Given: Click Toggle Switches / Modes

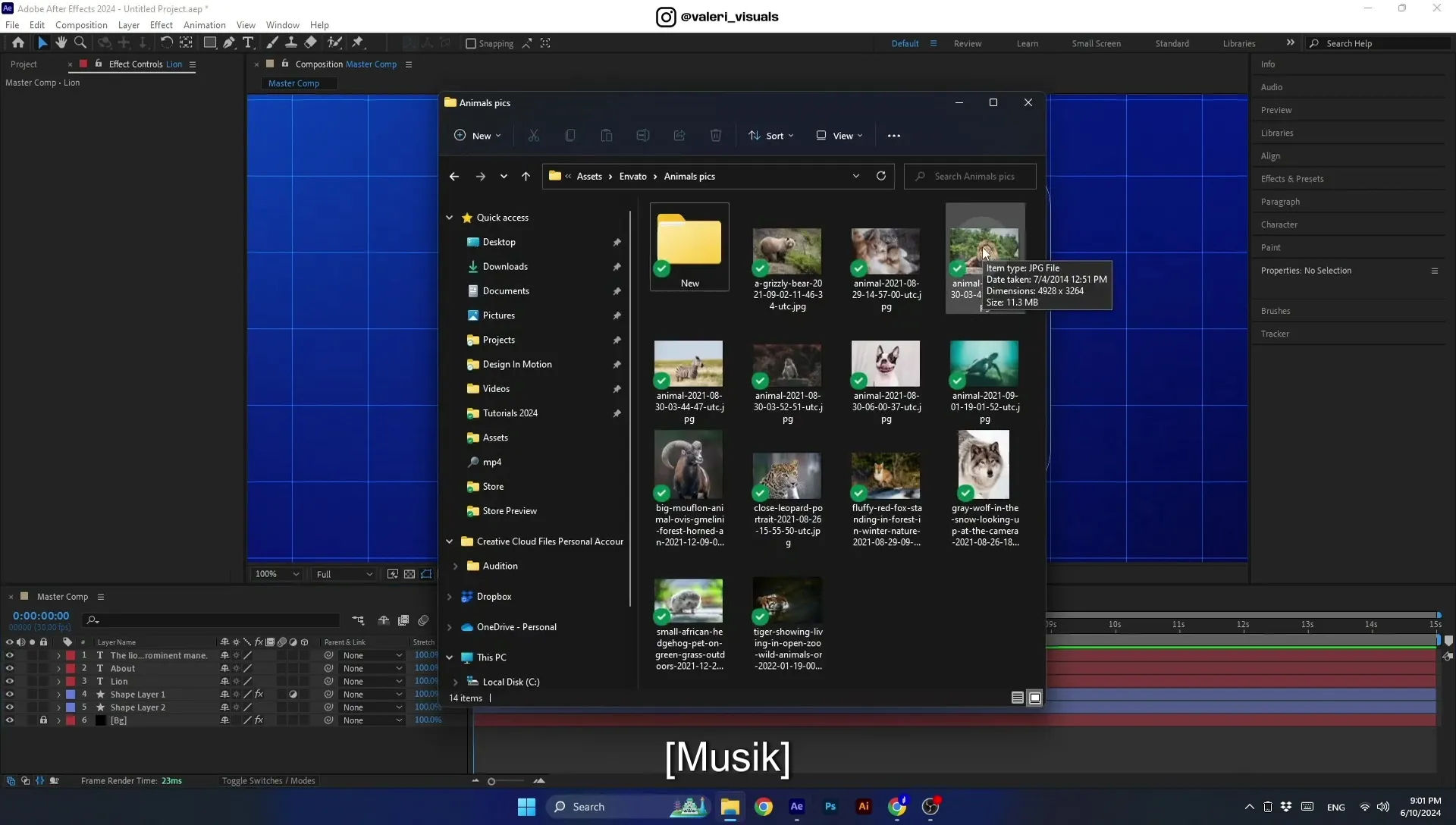Looking at the screenshot, I should pyautogui.click(x=268, y=781).
